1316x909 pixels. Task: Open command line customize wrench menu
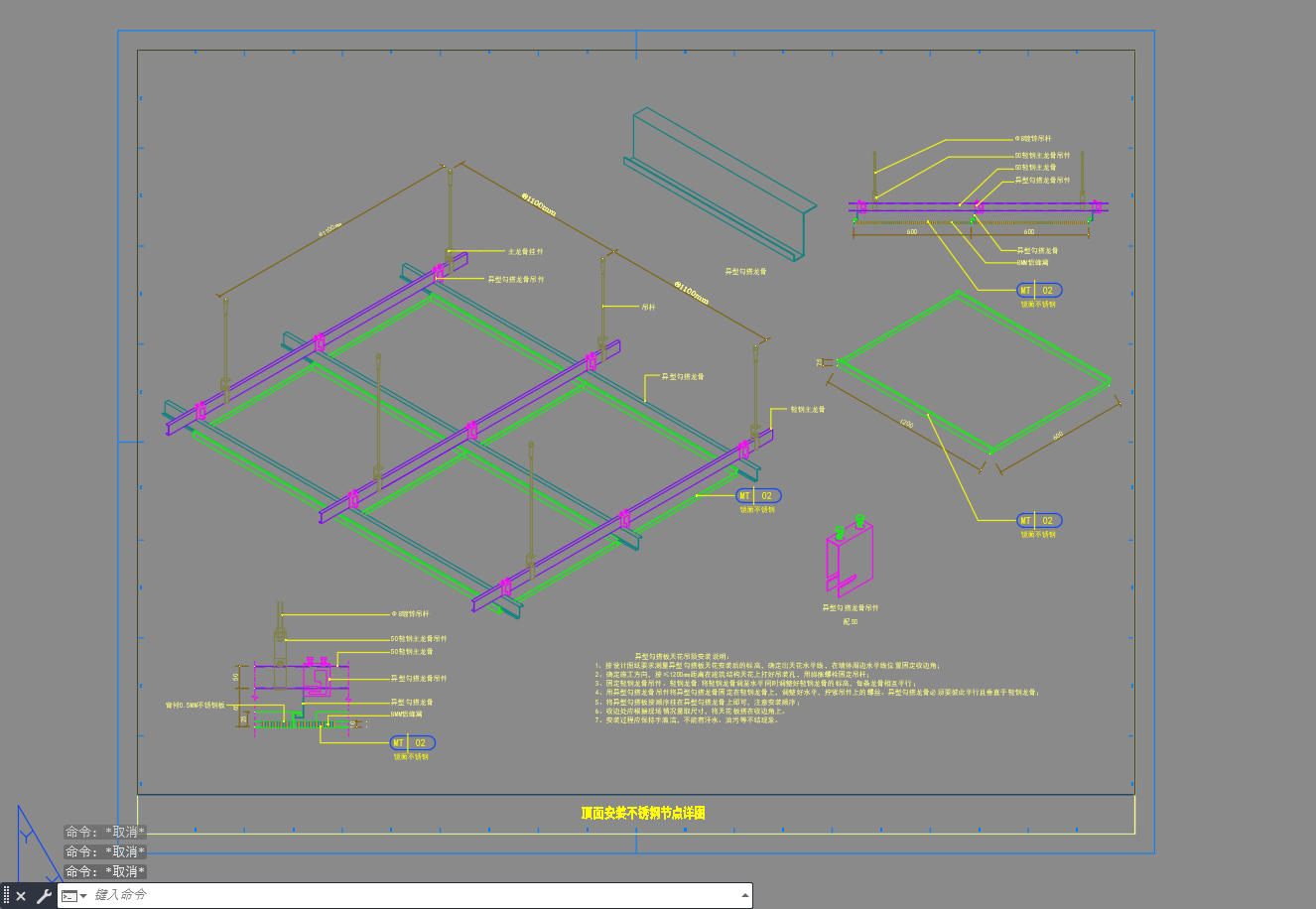click(44, 896)
